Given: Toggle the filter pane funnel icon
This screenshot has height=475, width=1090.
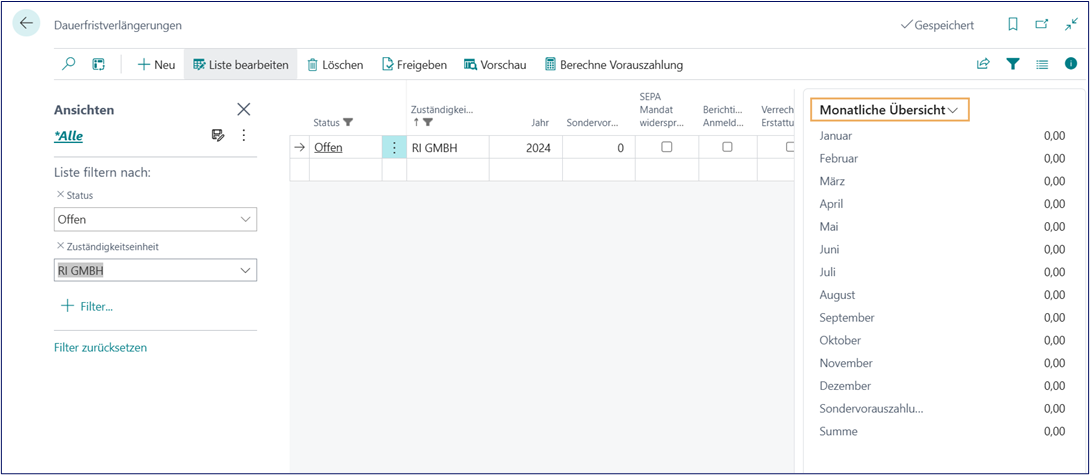Looking at the screenshot, I should [1012, 64].
